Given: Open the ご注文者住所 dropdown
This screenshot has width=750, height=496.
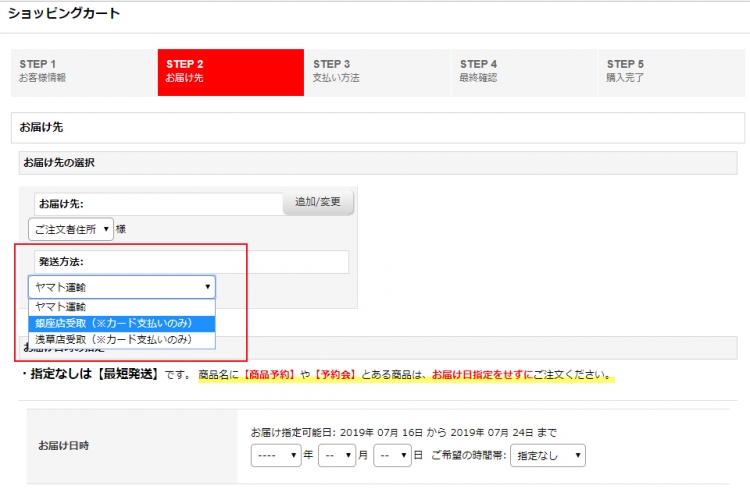Looking at the screenshot, I should 71,229.
